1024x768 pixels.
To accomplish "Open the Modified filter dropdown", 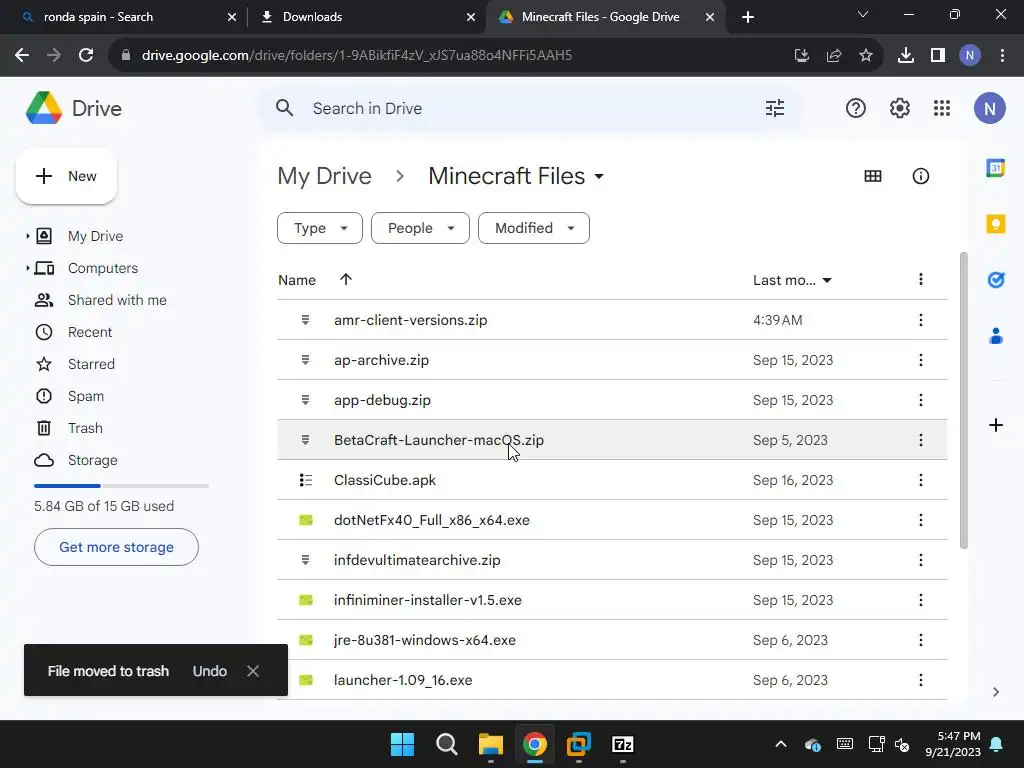I will [534, 228].
